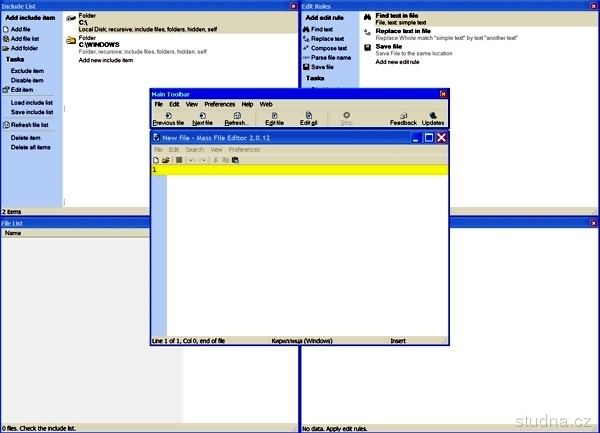The image size is (600, 433).
Task: Click Refresh file list in Include List
Action: [26, 125]
